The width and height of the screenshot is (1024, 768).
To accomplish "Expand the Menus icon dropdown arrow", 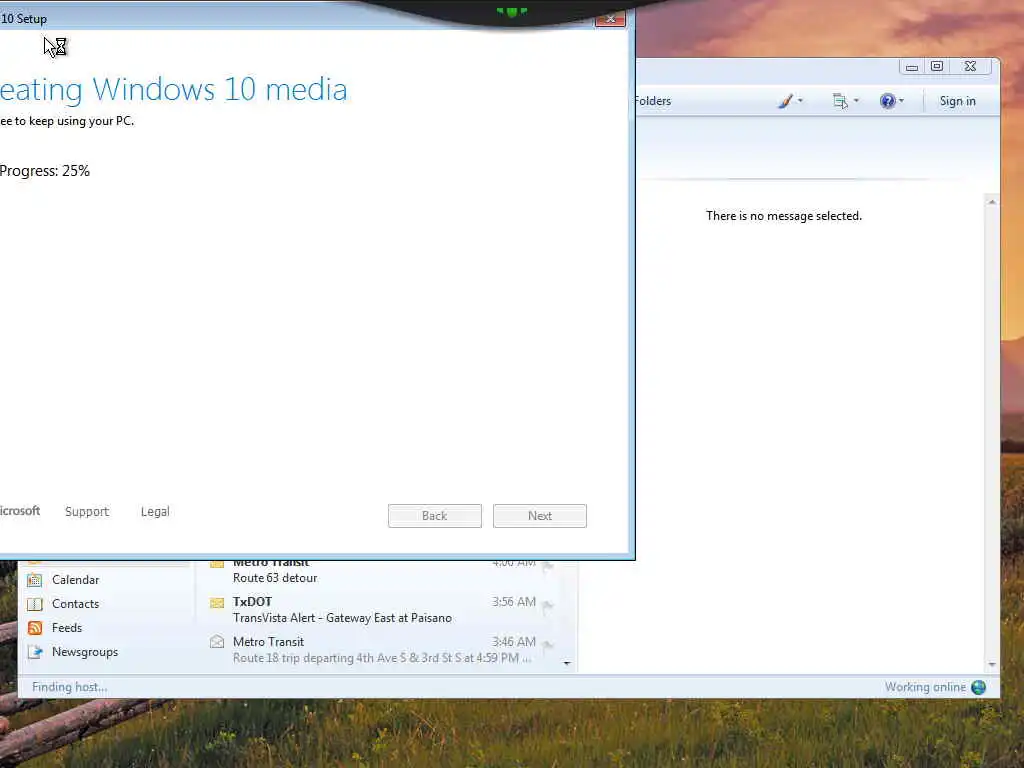I will click(x=856, y=101).
